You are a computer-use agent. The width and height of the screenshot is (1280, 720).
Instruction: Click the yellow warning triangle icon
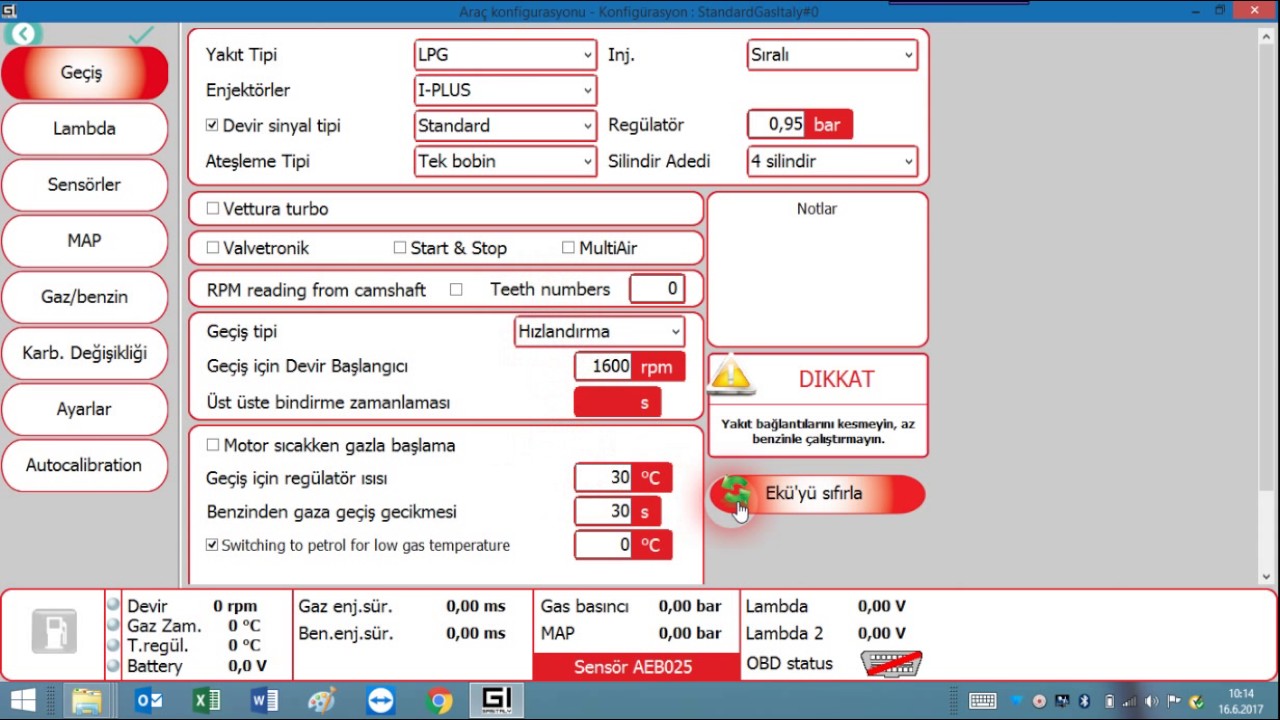(x=731, y=376)
